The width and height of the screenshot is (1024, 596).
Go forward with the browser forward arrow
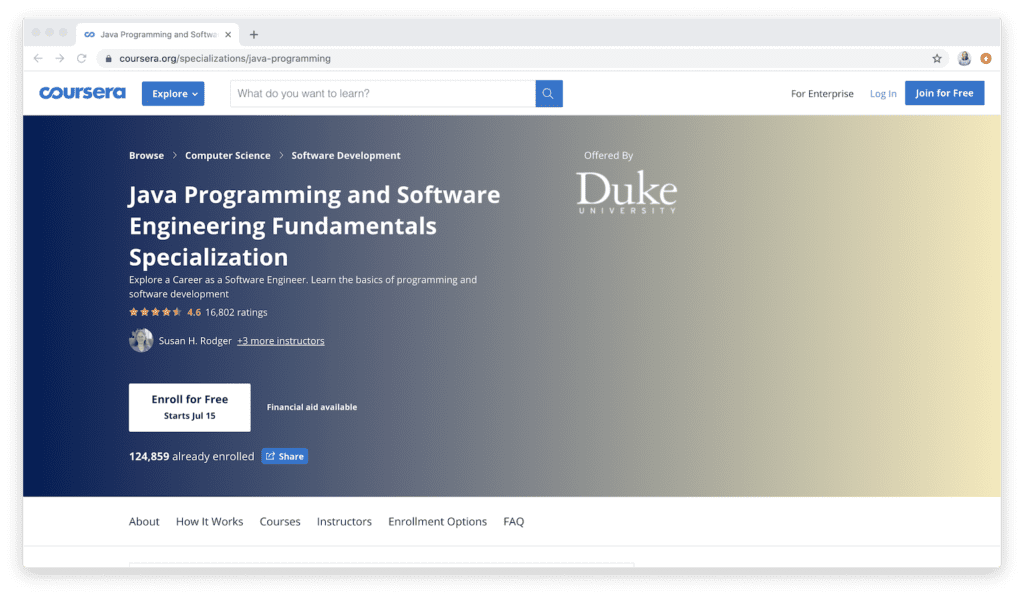59,58
